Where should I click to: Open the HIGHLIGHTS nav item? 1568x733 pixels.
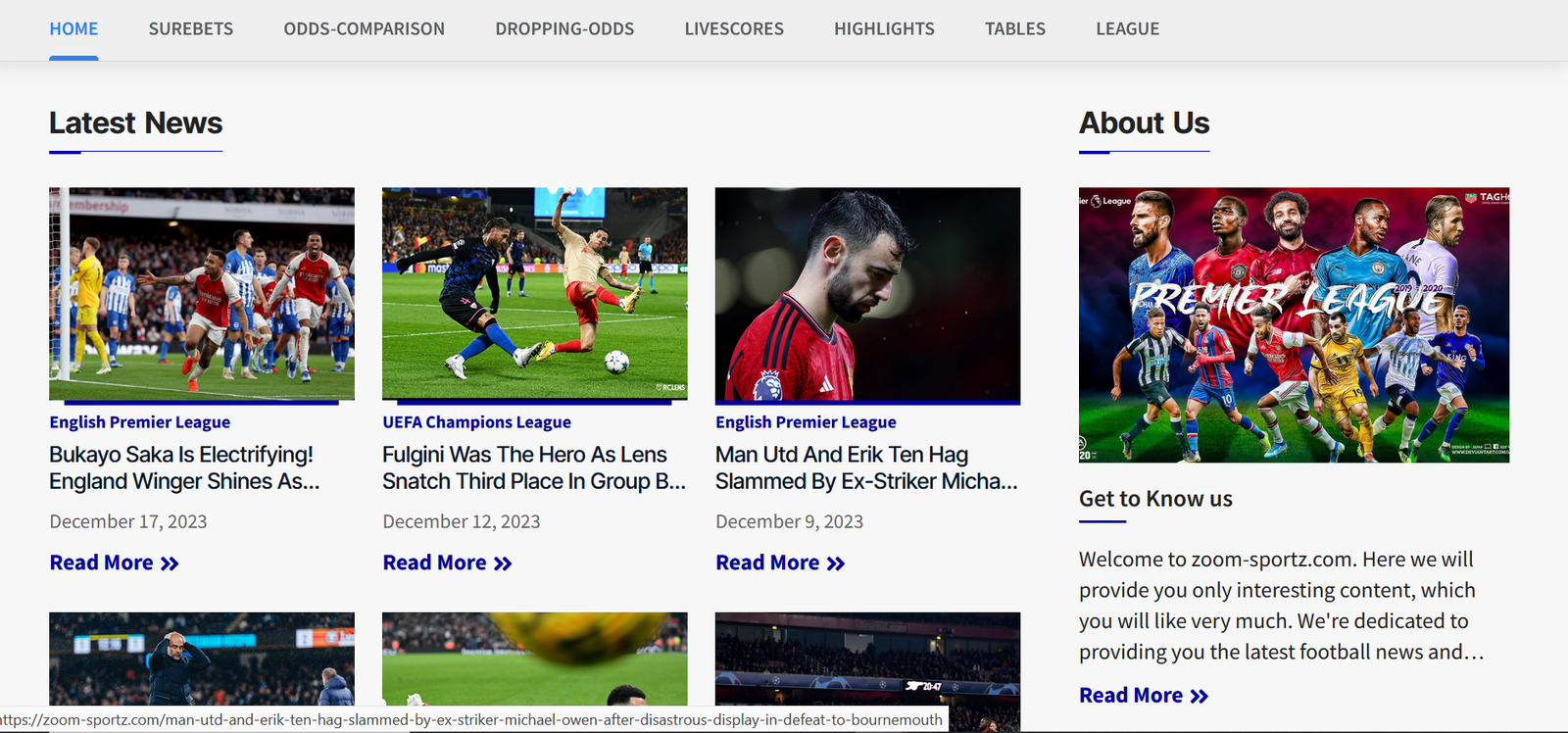(x=884, y=29)
